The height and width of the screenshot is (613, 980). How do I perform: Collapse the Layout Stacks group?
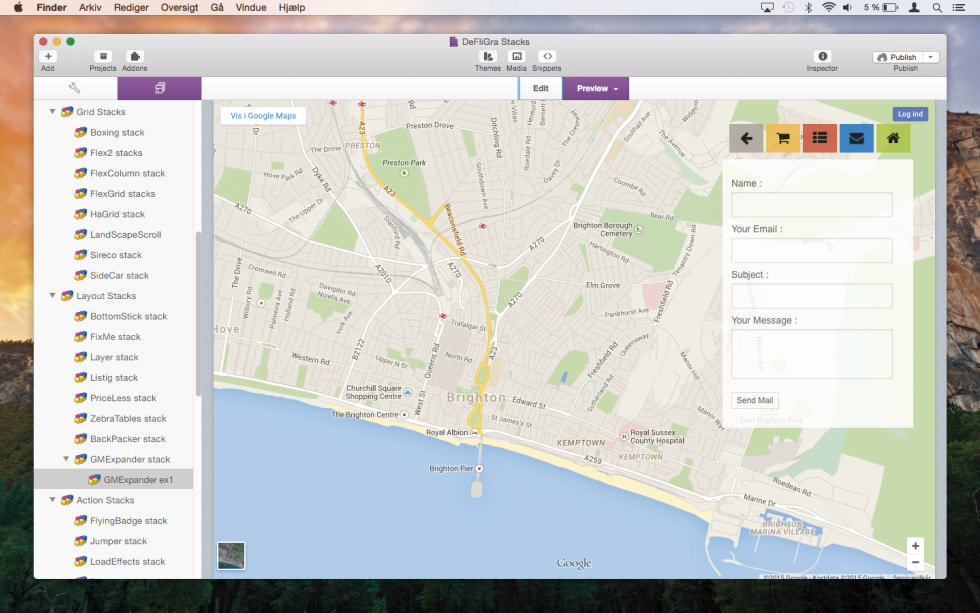point(52,296)
